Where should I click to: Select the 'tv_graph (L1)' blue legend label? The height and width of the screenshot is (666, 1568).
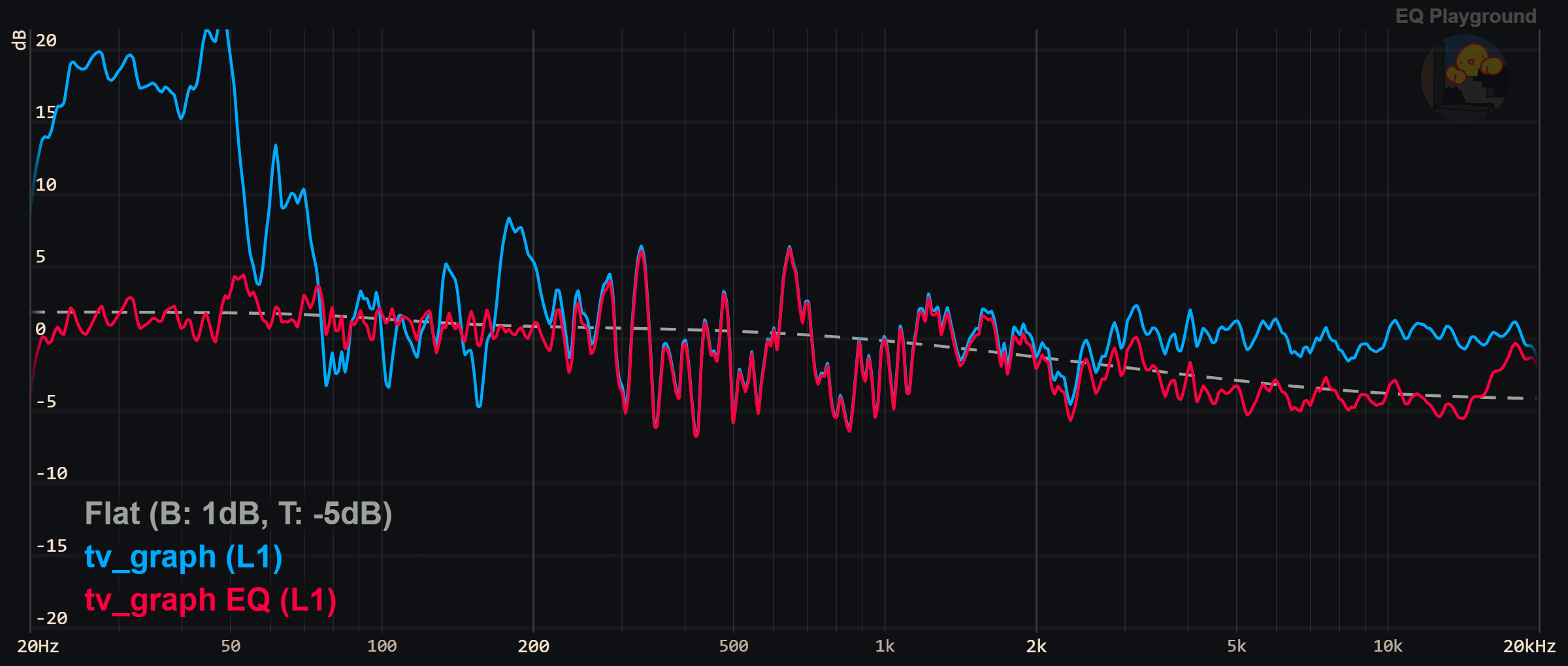[x=184, y=557]
